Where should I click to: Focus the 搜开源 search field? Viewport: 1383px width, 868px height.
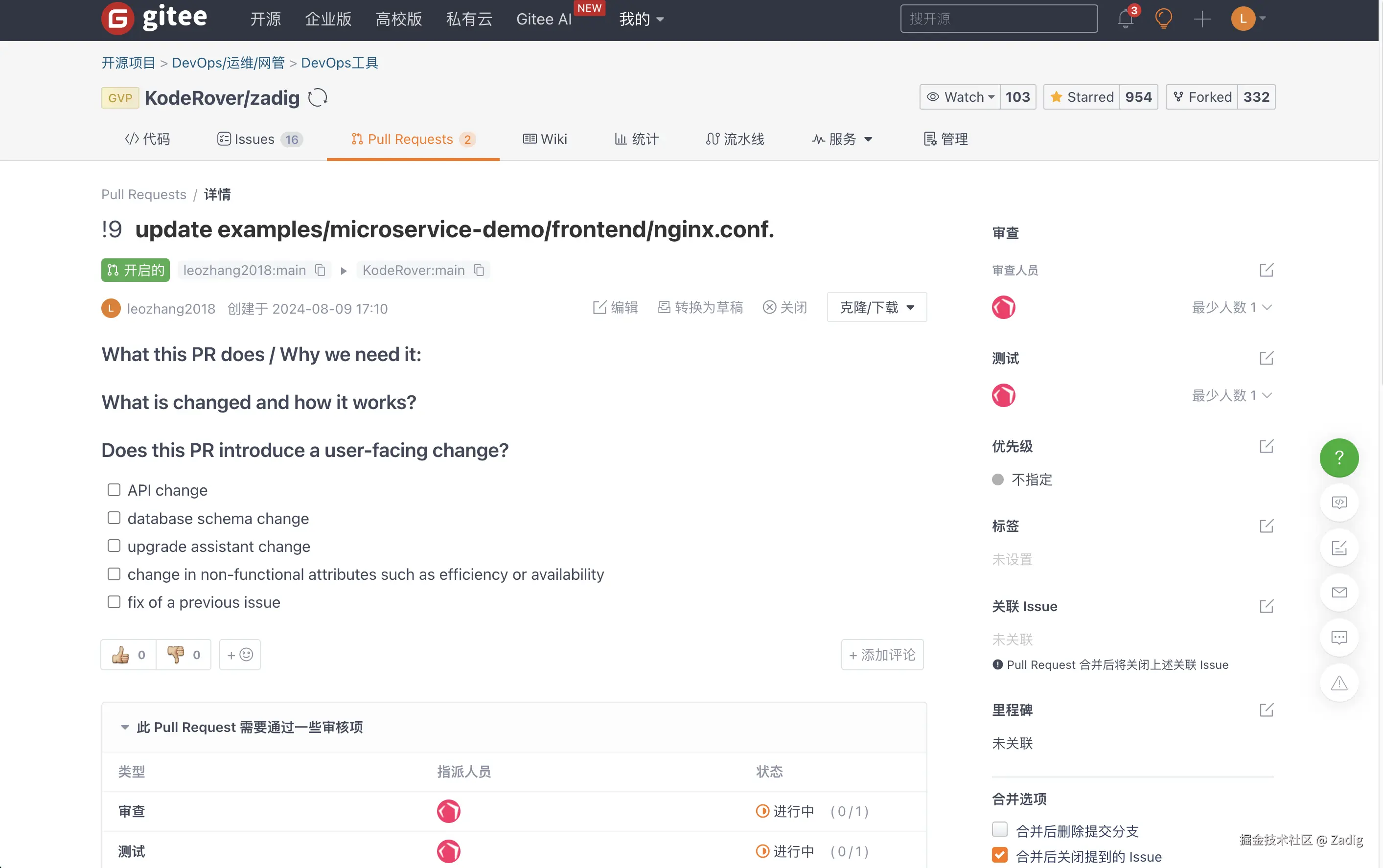tap(998, 19)
